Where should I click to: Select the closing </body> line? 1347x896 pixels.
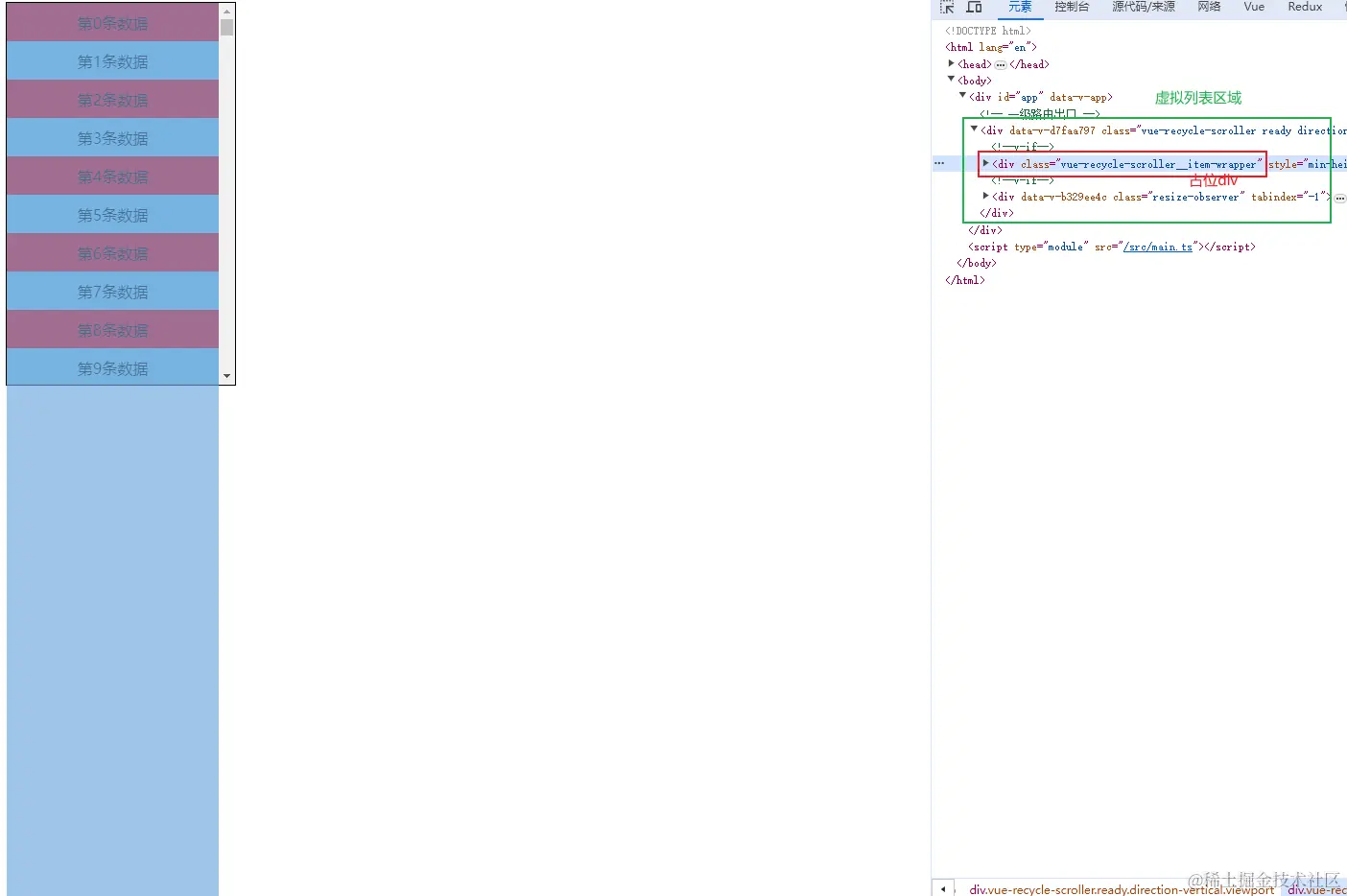[x=977, y=263]
